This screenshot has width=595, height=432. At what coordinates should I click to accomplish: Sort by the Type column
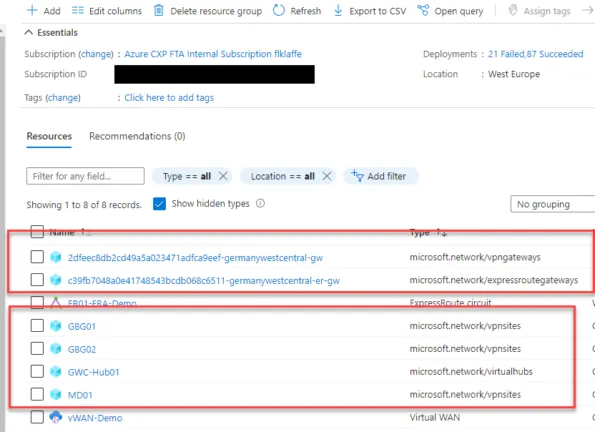[428, 232]
